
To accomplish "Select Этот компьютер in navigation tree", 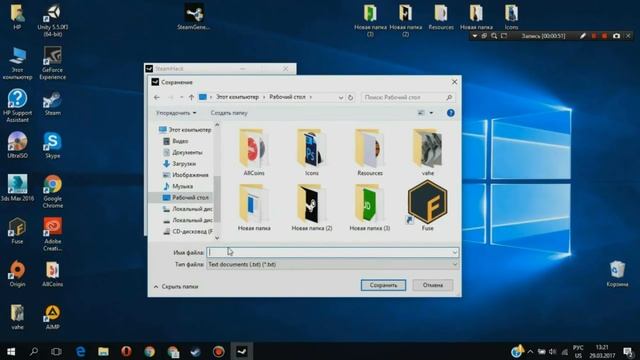I will coord(185,130).
